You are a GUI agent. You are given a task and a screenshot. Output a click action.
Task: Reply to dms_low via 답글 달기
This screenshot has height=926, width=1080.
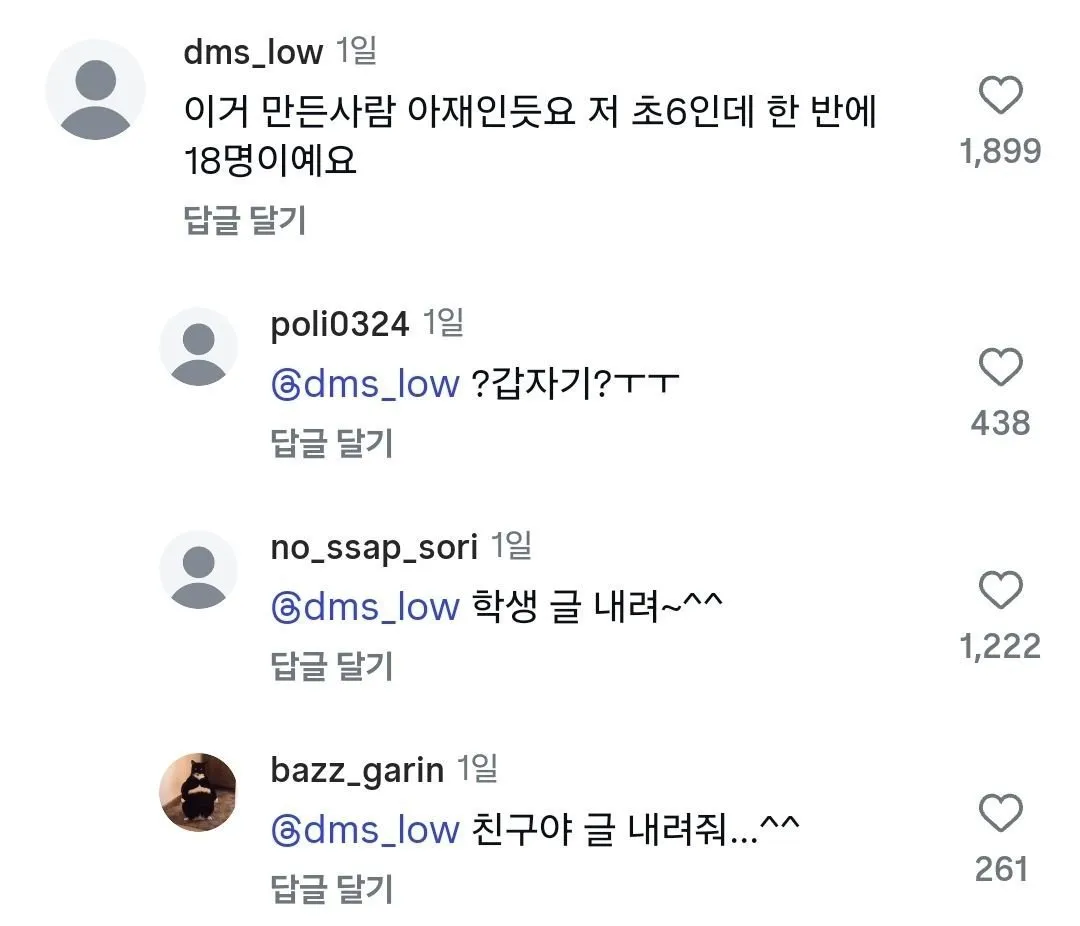[x=247, y=222]
